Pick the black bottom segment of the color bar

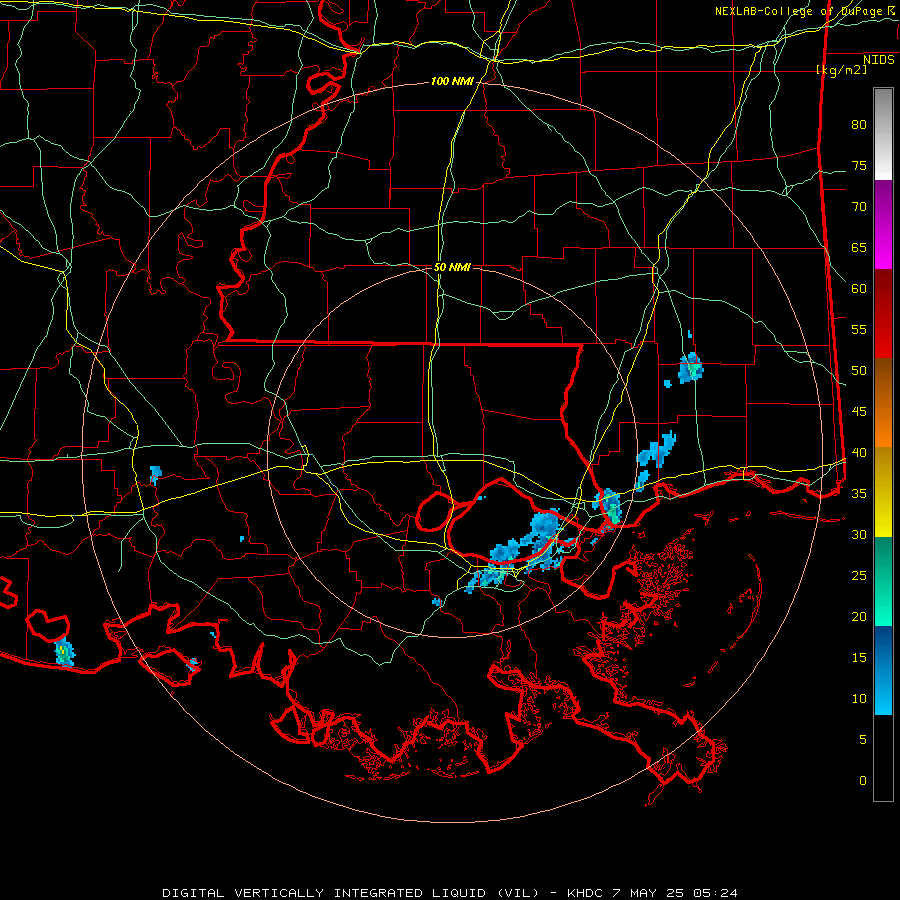883,758
